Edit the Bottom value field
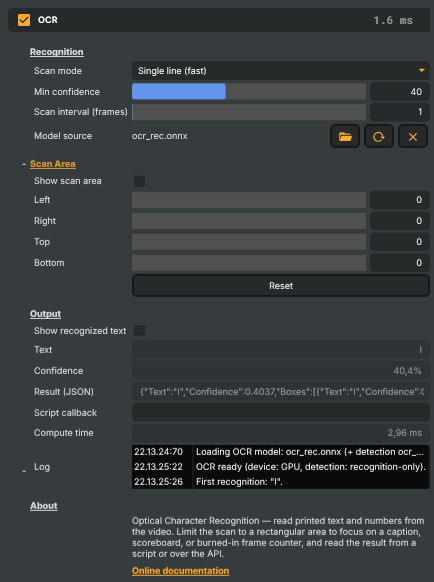 click(x=399, y=263)
